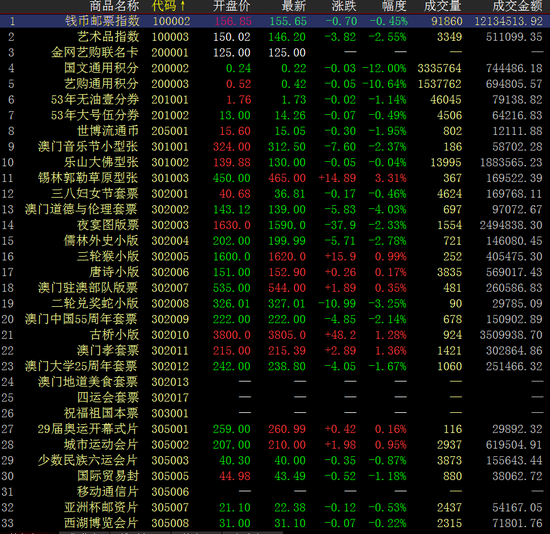
Task: Select the 金网艺购联名卡 row
Action: 275,53
